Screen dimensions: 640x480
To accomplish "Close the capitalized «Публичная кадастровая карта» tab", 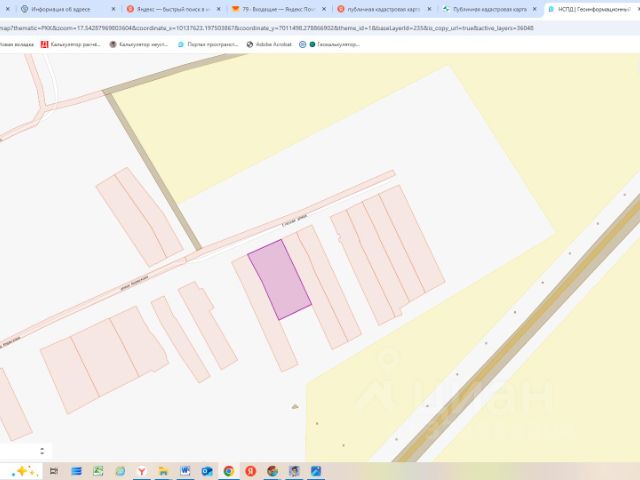I will (535, 9).
